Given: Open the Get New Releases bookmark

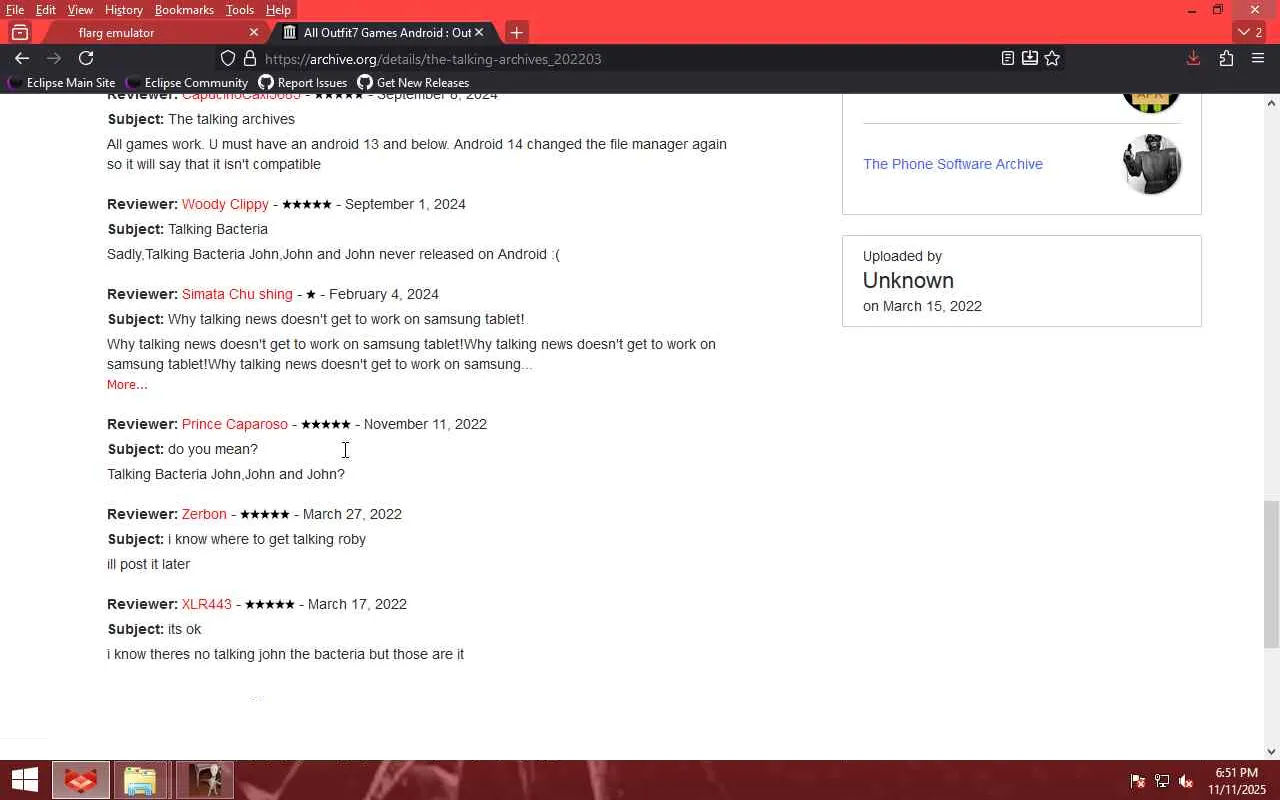Looking at the screenshot, I should point(413,83).
